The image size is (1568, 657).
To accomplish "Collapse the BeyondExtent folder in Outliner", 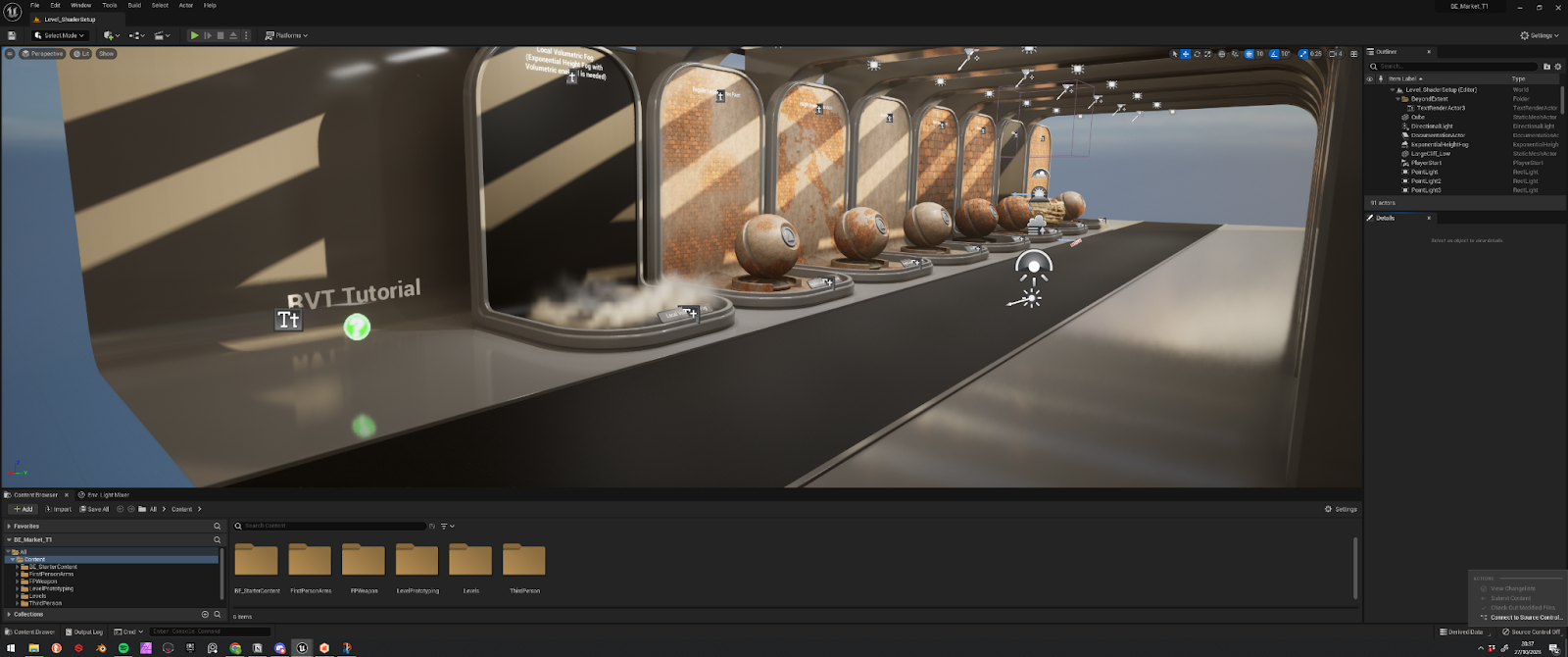I will [1398, 99].
